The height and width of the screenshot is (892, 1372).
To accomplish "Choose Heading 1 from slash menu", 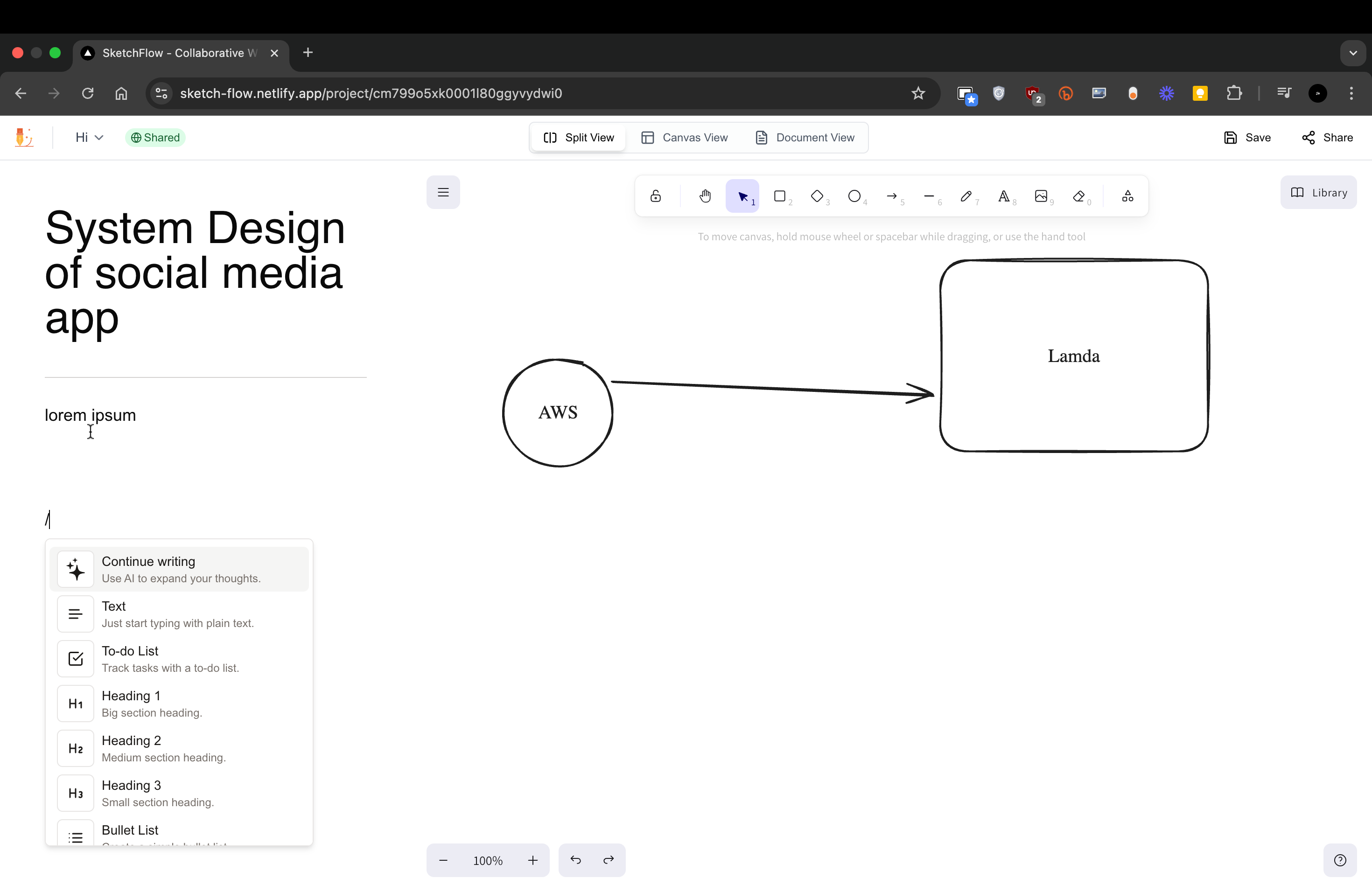I will (x=179, y=704).
